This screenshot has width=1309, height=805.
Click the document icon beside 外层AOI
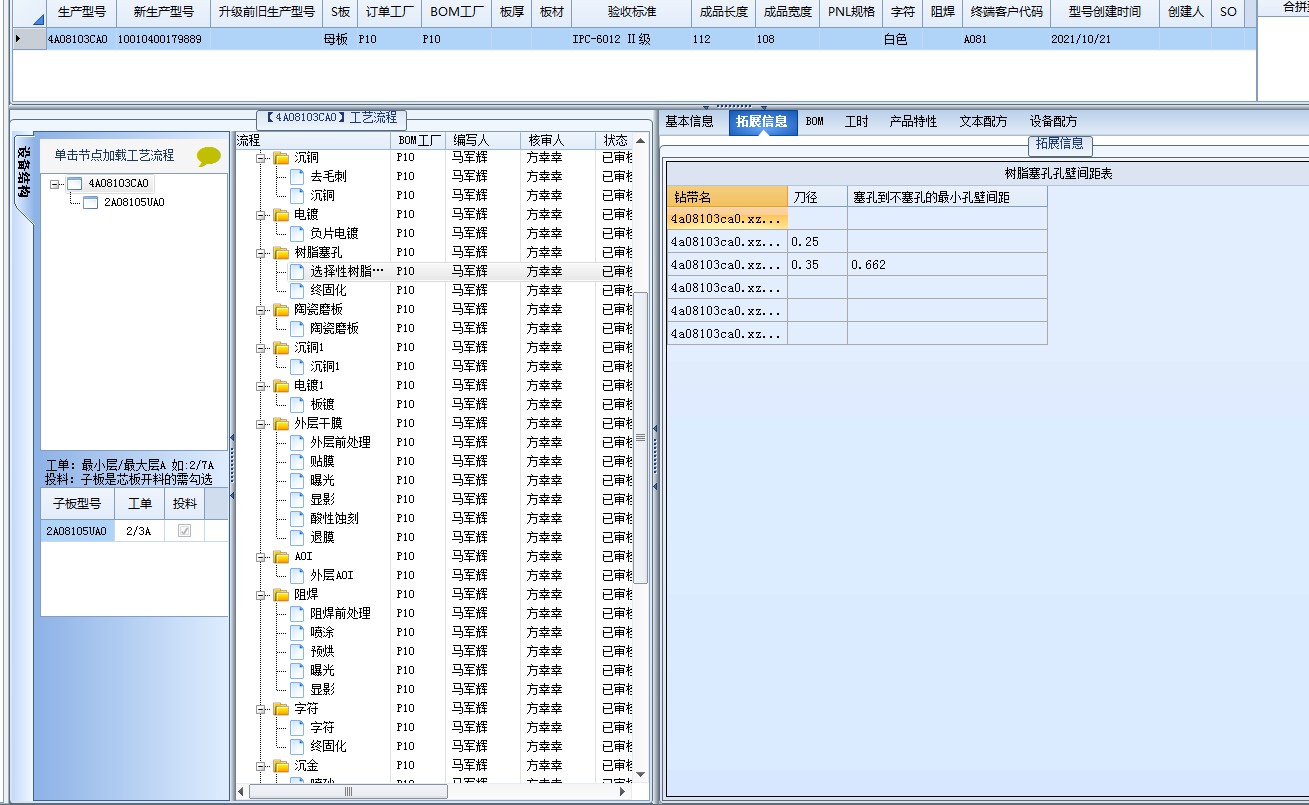pos(297,575)
